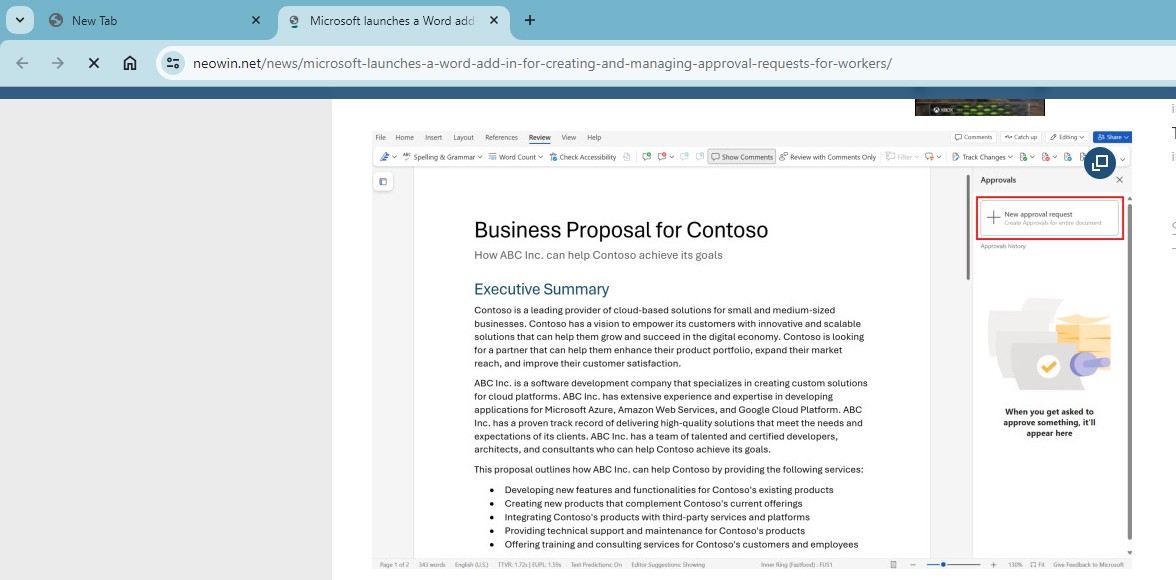Click 343 words in status bar
1176x580 pixels.
(x=432, y=564)
